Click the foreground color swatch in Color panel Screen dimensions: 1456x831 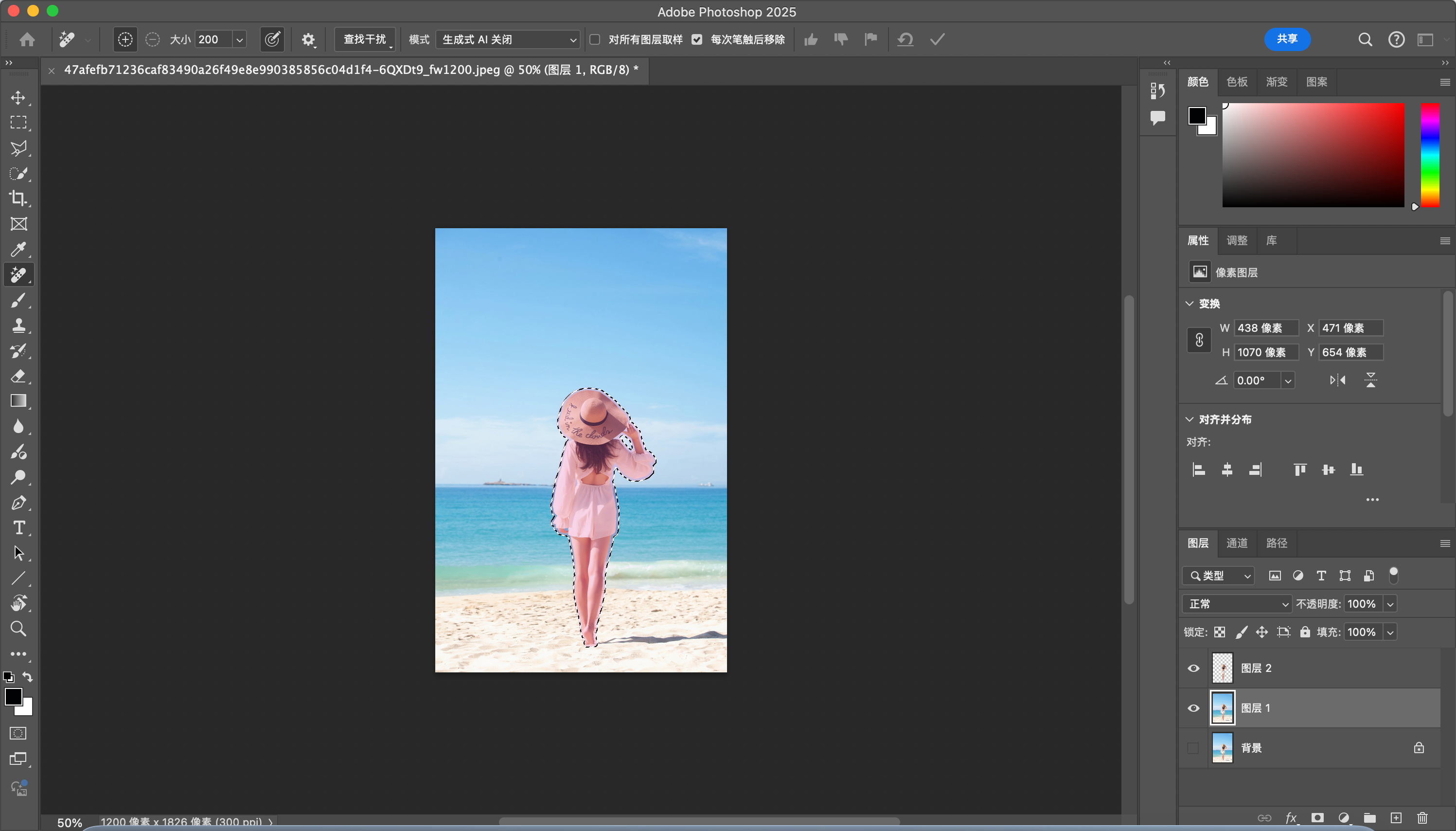click(1196, 116)
